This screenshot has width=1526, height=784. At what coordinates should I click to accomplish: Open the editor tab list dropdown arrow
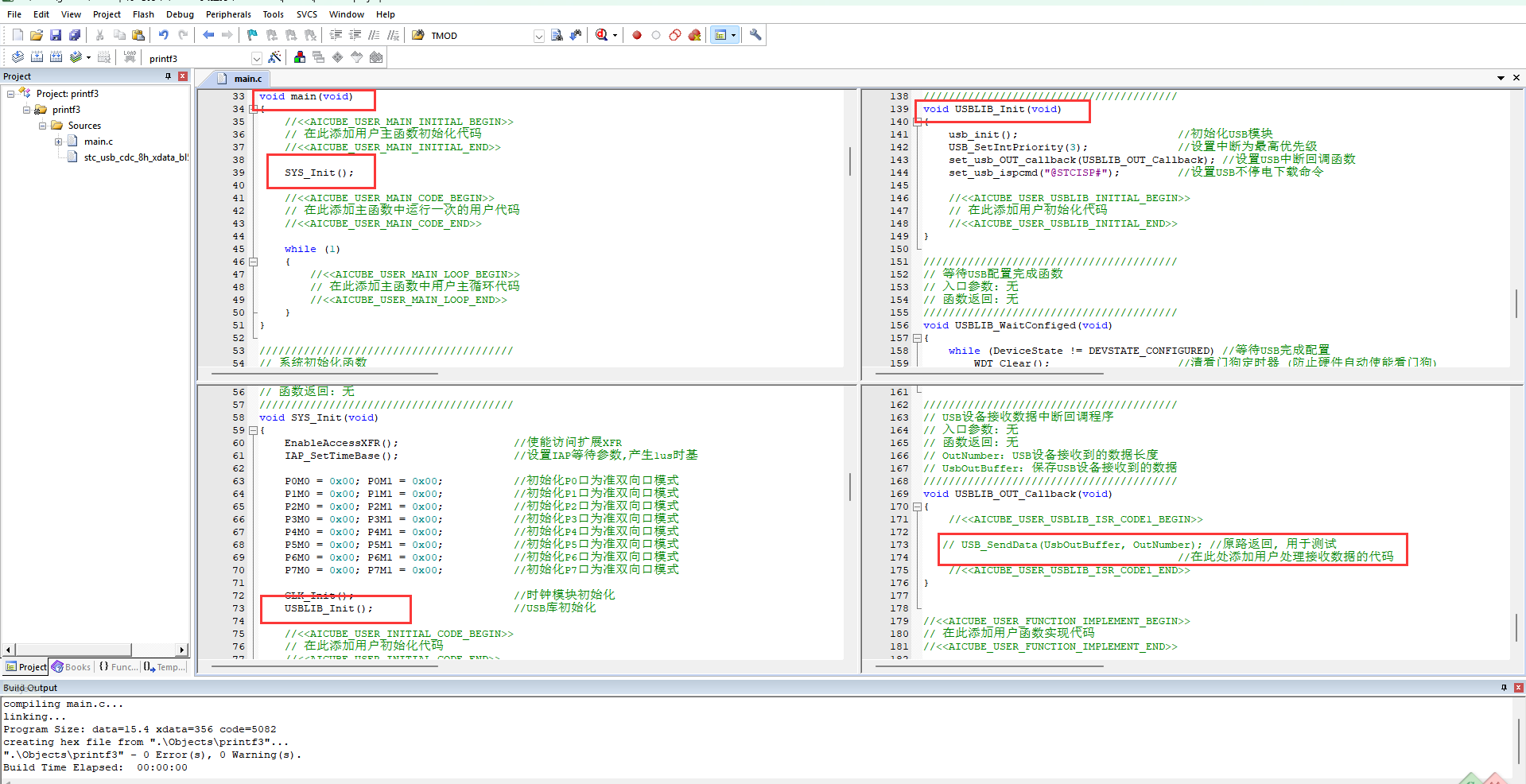pyautogui.click(x=1501, y=78)
